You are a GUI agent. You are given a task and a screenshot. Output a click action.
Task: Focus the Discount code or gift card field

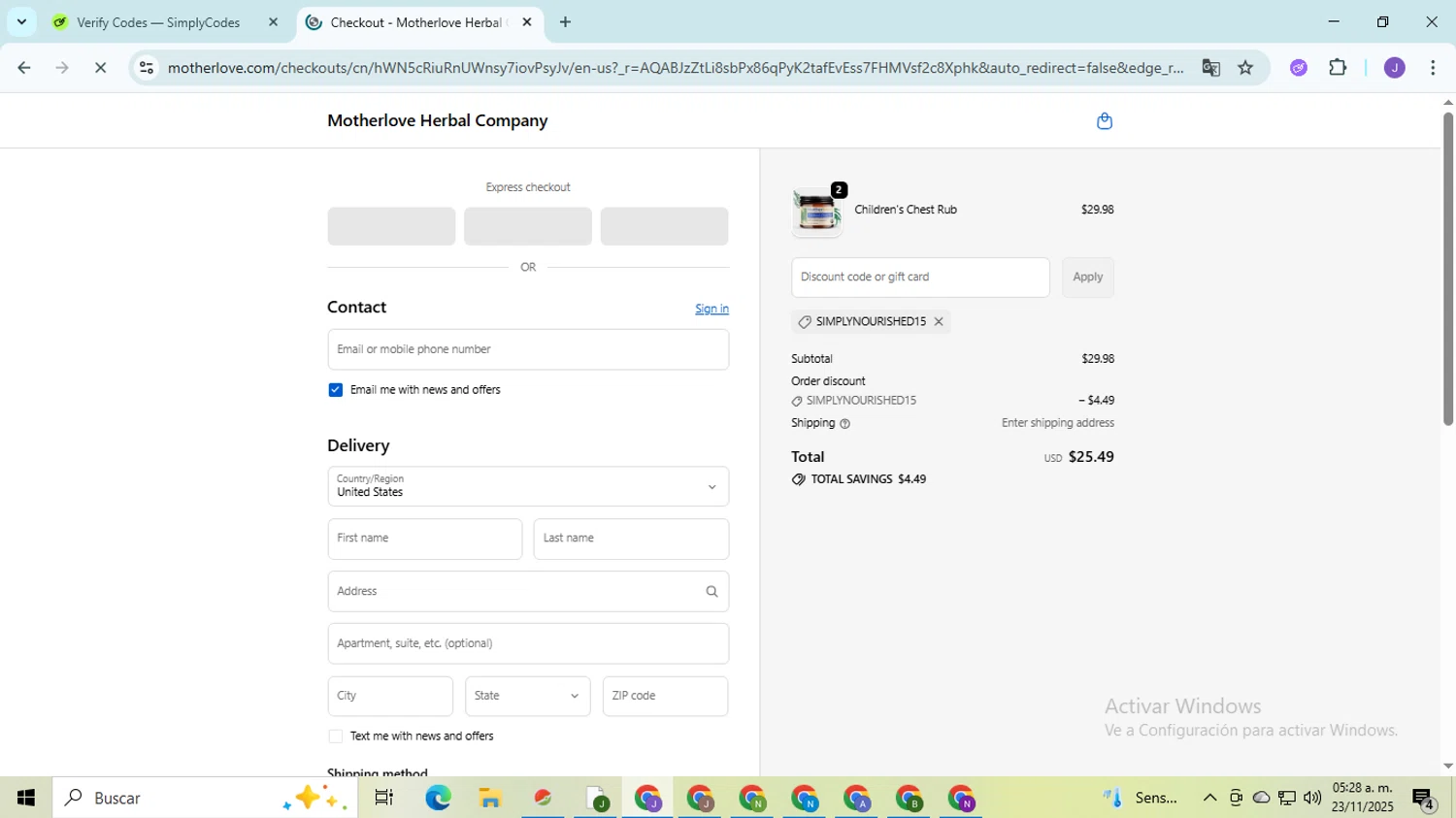tap(920, 278)
